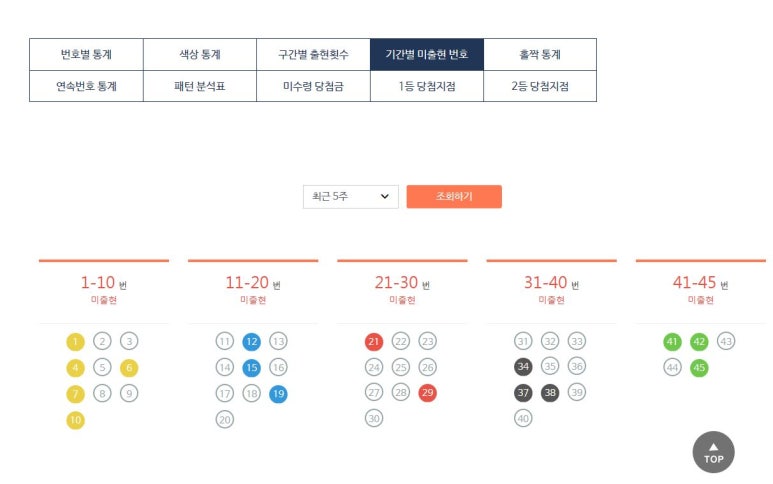Open the 색상 통계 tab
The image size is (773, 484).
point(199,55)
